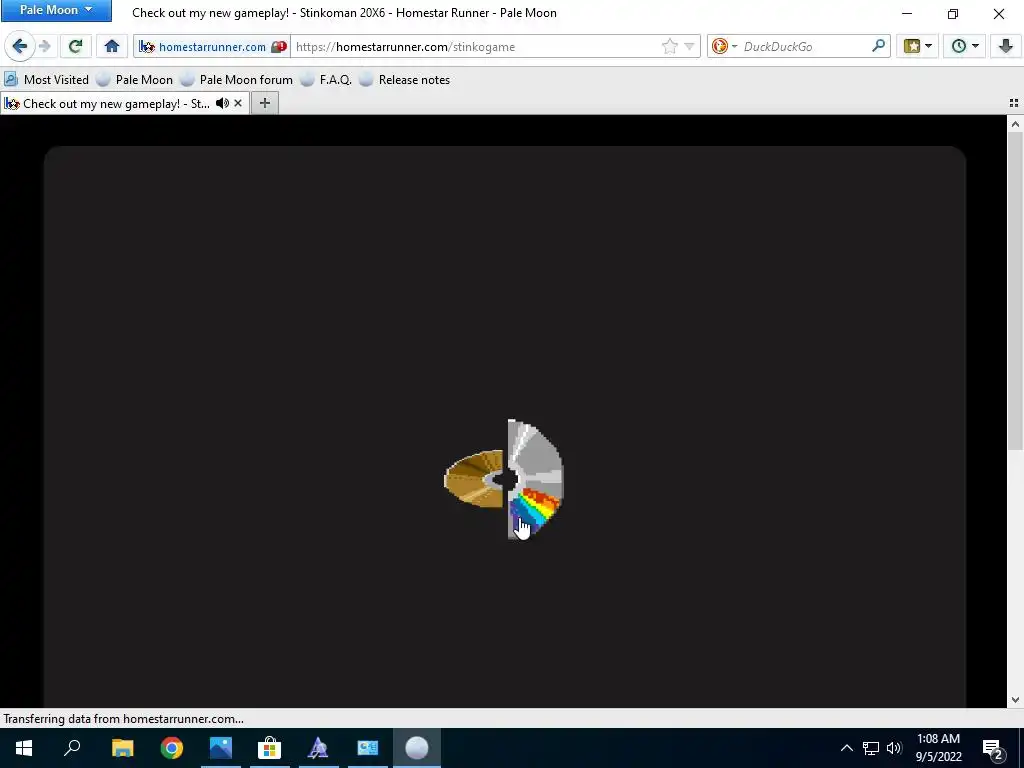
Task: Open the history clock button
Action: coord(958,46)
